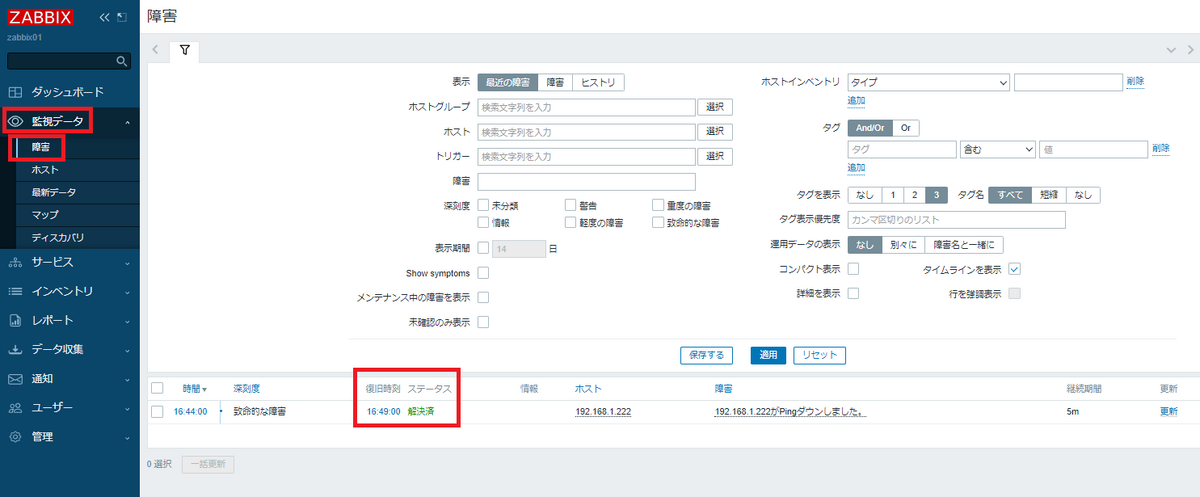The height and width of the screenshot is (497, 1200).
Task: Open the ホストインベントリ タイプ dropdown
Action: coord(928,82)
